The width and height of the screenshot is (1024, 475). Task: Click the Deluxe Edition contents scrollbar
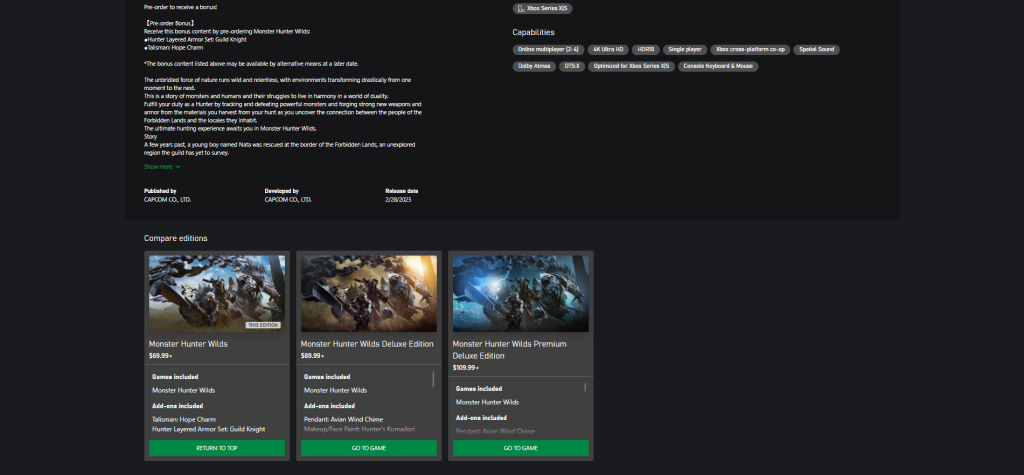point(434,379)
